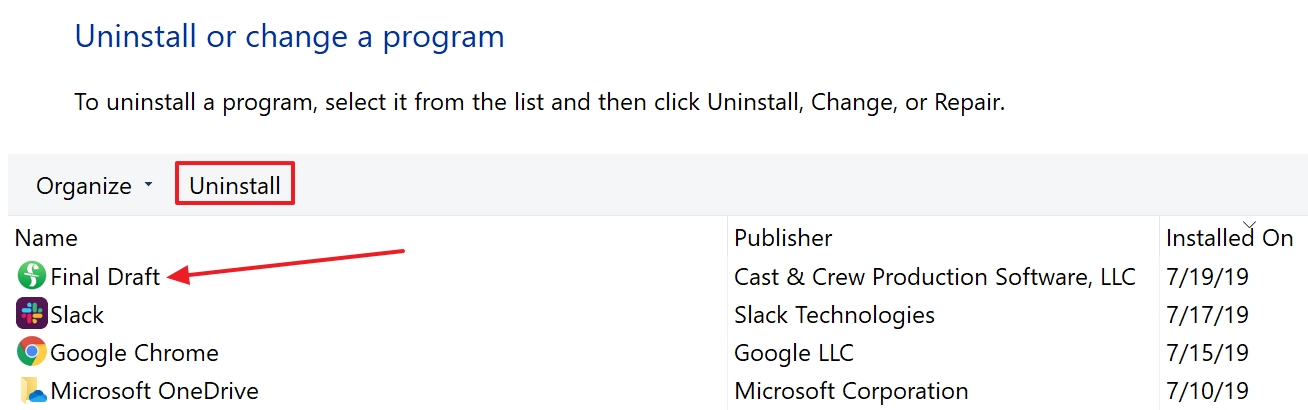Screen dimensions: 1308x410
Task: Sort by the Name column header
Action: [46, 238]
